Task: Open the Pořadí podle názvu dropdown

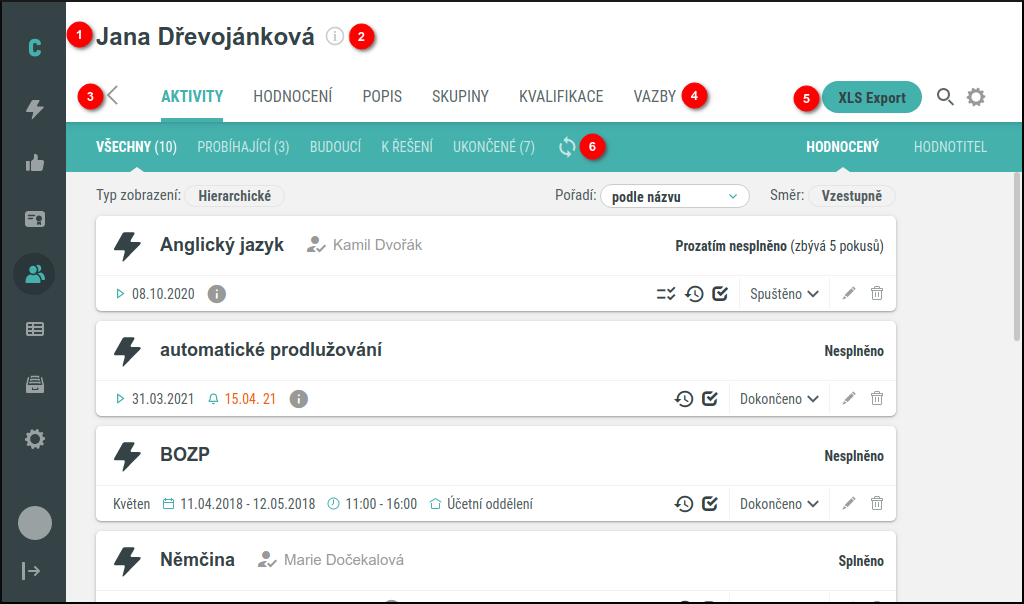Action: click(x=675, y=197)
